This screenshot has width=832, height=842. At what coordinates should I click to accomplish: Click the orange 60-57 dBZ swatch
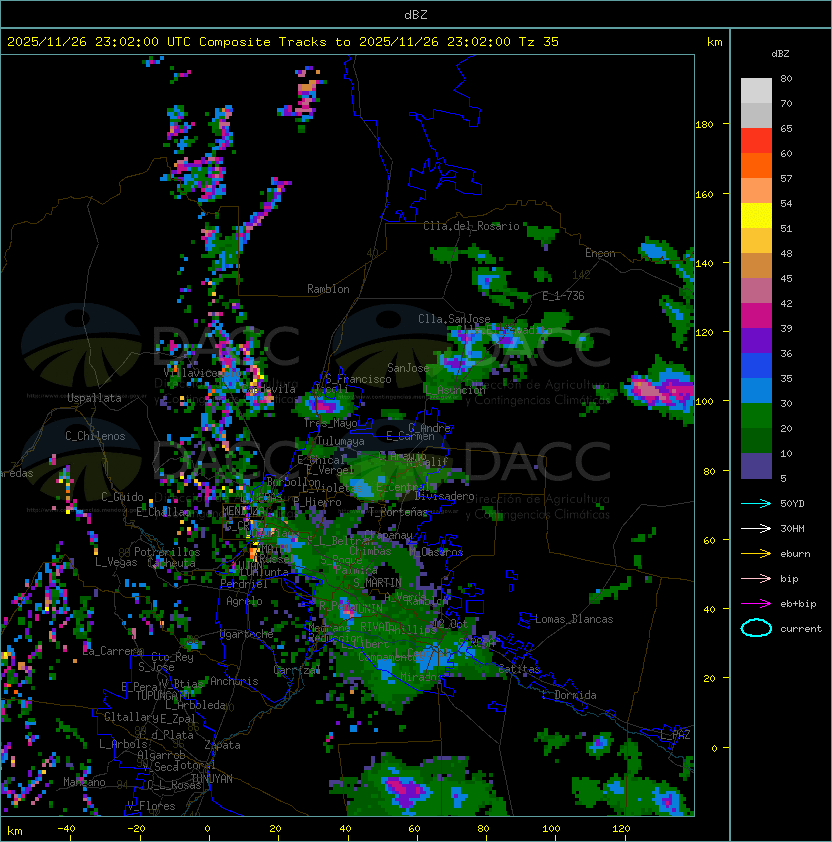756,166
